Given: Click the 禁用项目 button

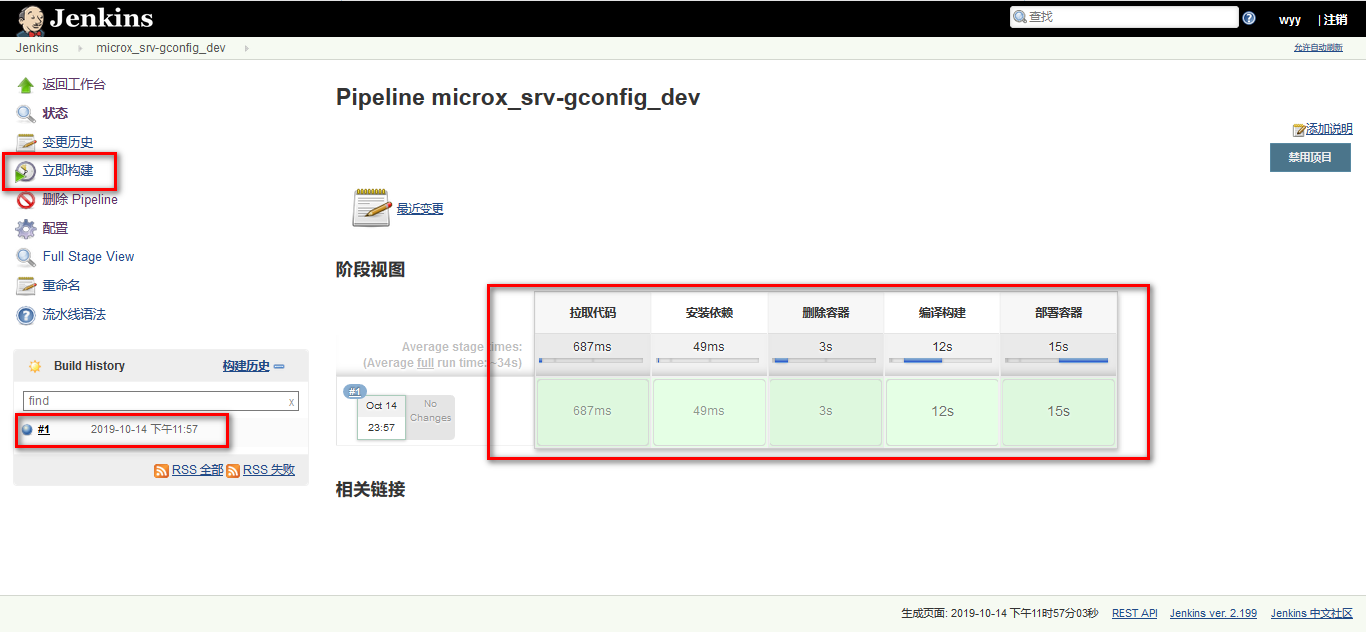Looking at the screenshot, I should click(1310, 157).
